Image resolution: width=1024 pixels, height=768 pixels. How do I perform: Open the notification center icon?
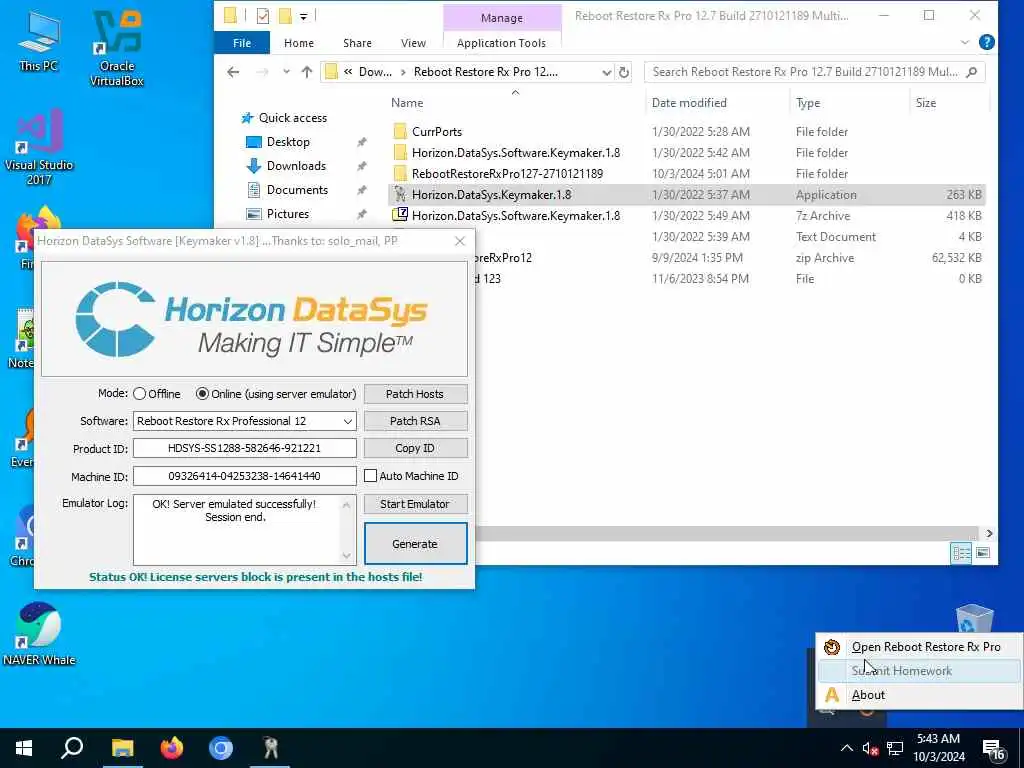click(993, 750)
